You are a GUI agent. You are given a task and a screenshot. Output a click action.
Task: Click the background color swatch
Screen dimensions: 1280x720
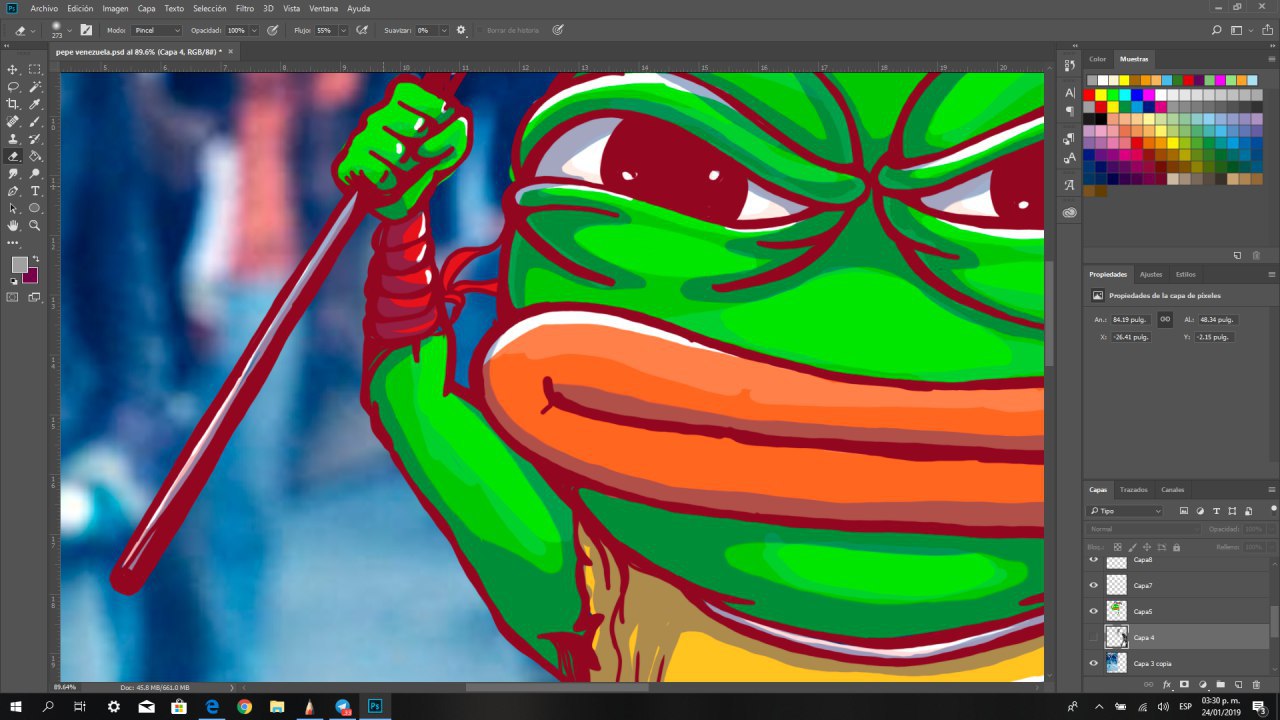tap(31, 276)
